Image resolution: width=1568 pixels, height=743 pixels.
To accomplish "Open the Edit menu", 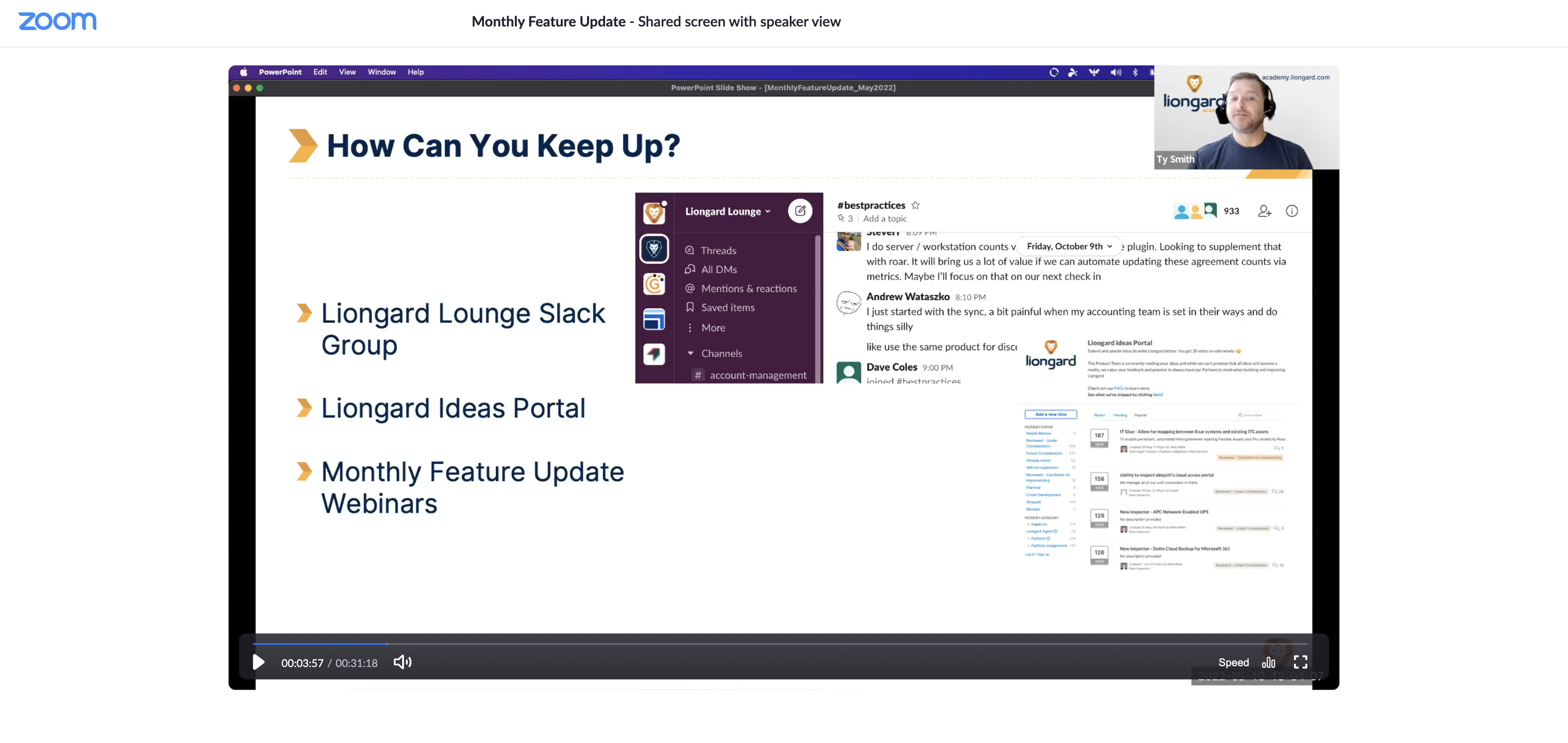I will (320, 72).
